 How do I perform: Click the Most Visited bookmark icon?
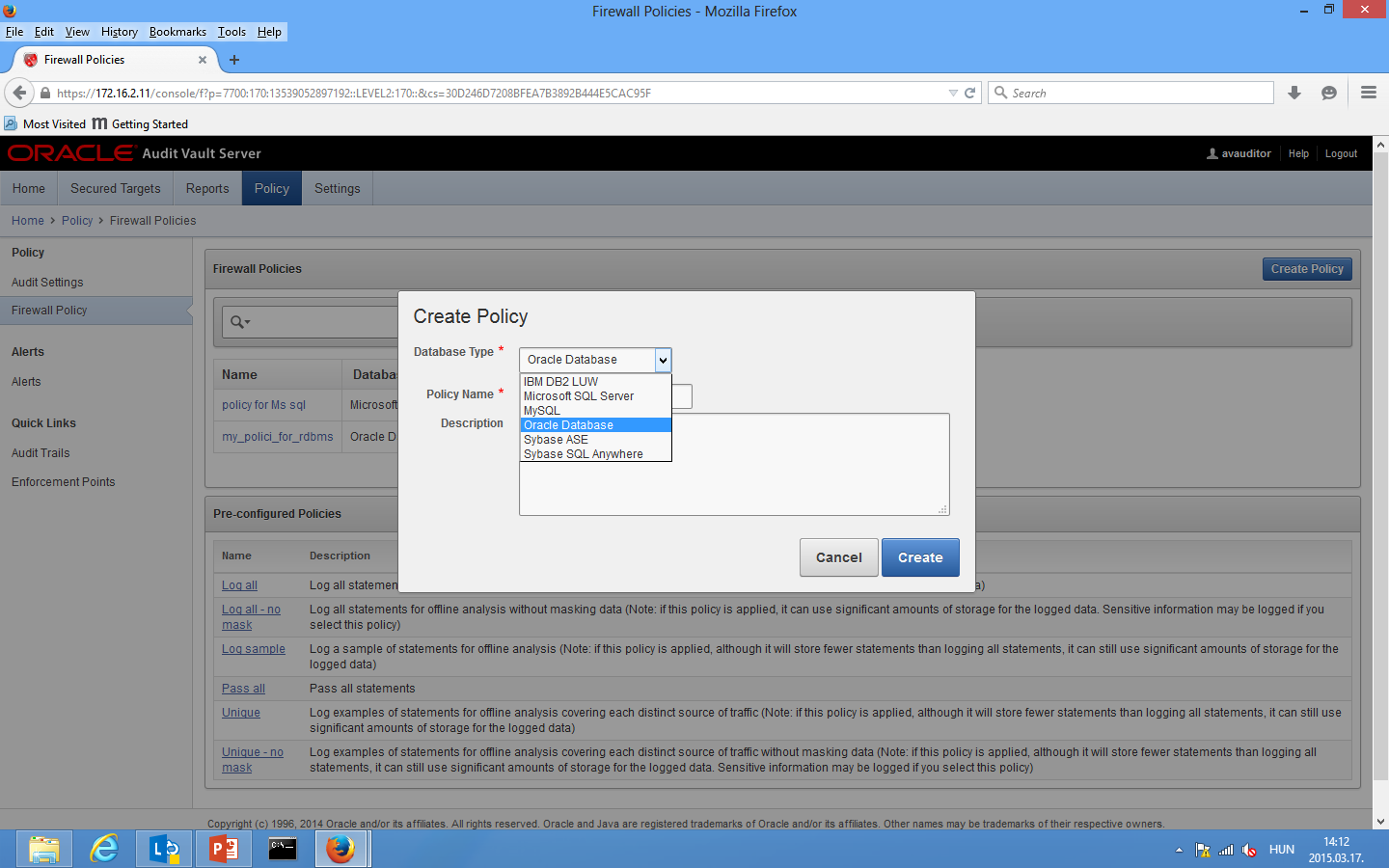point(11,123)
